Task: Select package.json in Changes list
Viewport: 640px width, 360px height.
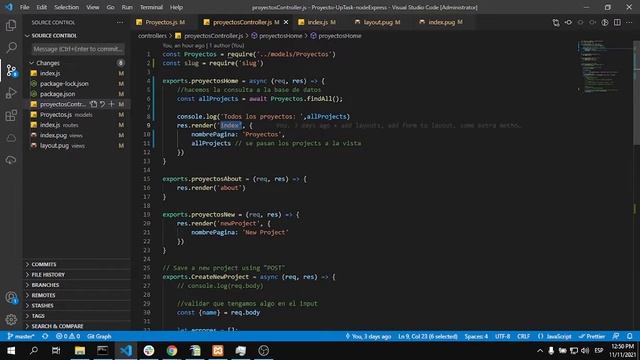Action: point(77,94)
